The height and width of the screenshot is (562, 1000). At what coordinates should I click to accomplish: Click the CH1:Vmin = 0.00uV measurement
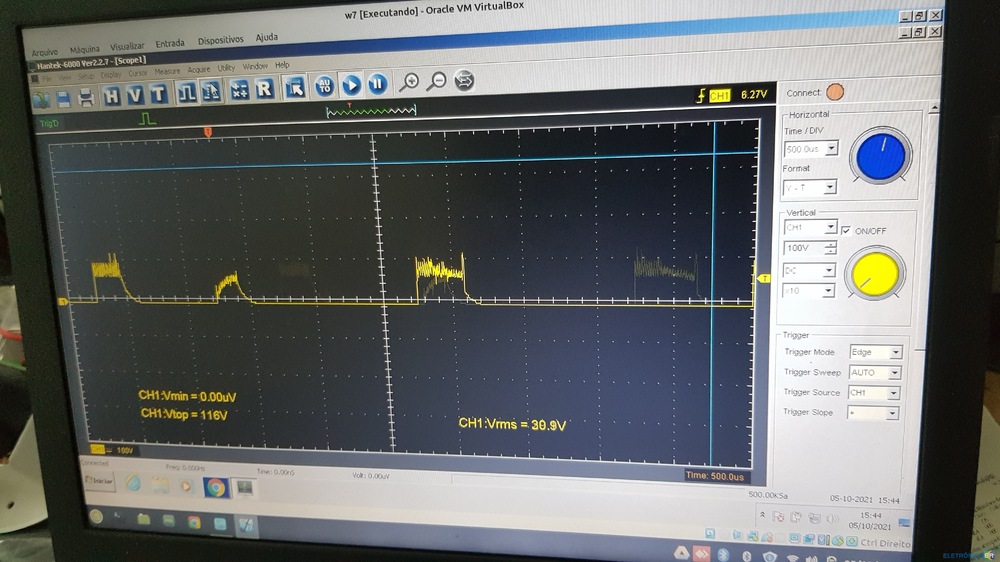click(x=188, y=396)
